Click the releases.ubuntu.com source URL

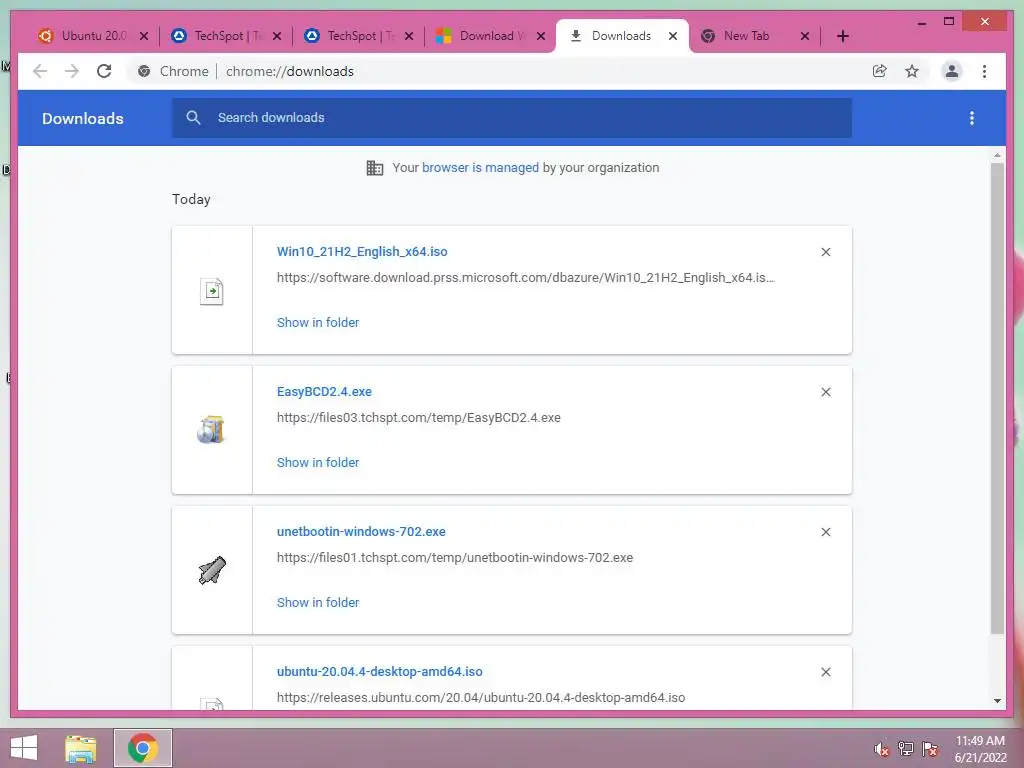[x=481, y=697]
